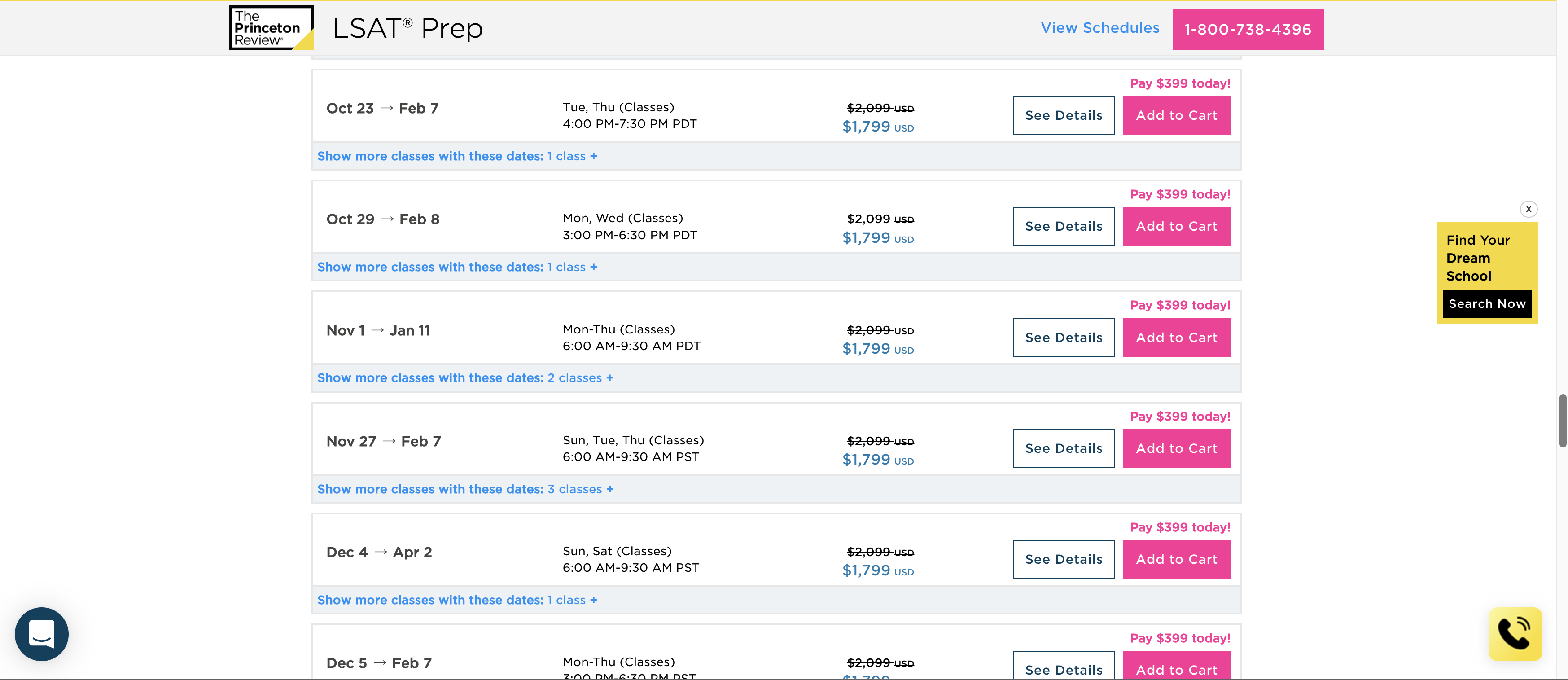This screenshot has height=680, width=1568.
Task: See Details for Dec 4 class
Action: (x=1063, y=559)
